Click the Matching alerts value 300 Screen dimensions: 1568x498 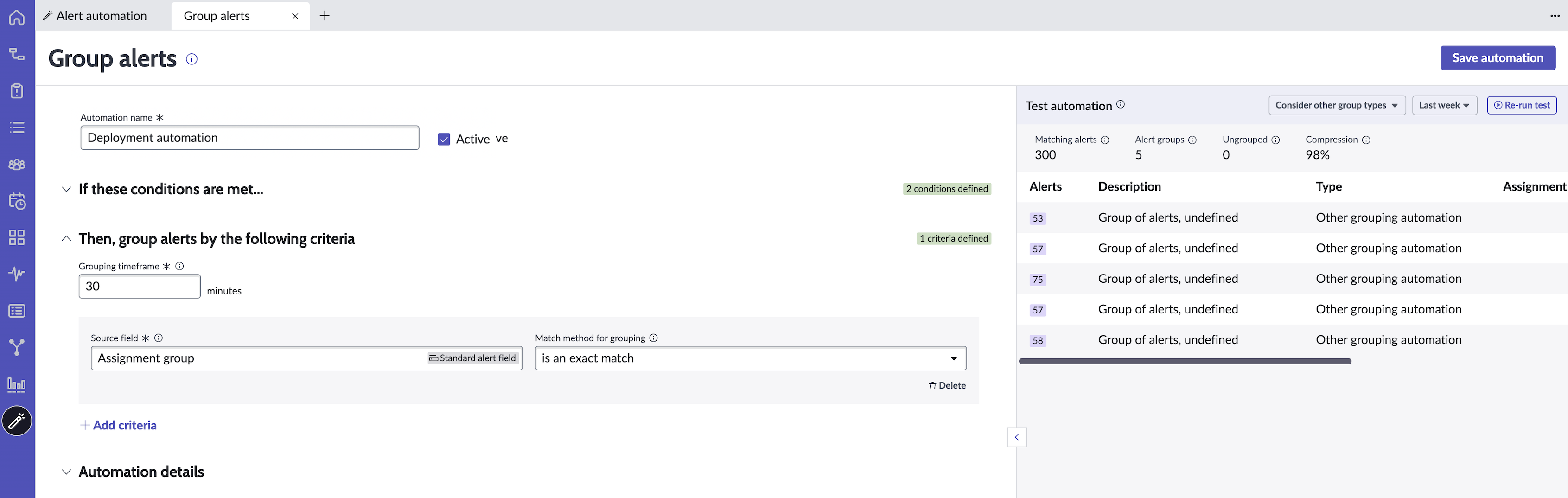[x=1045, y=155]
